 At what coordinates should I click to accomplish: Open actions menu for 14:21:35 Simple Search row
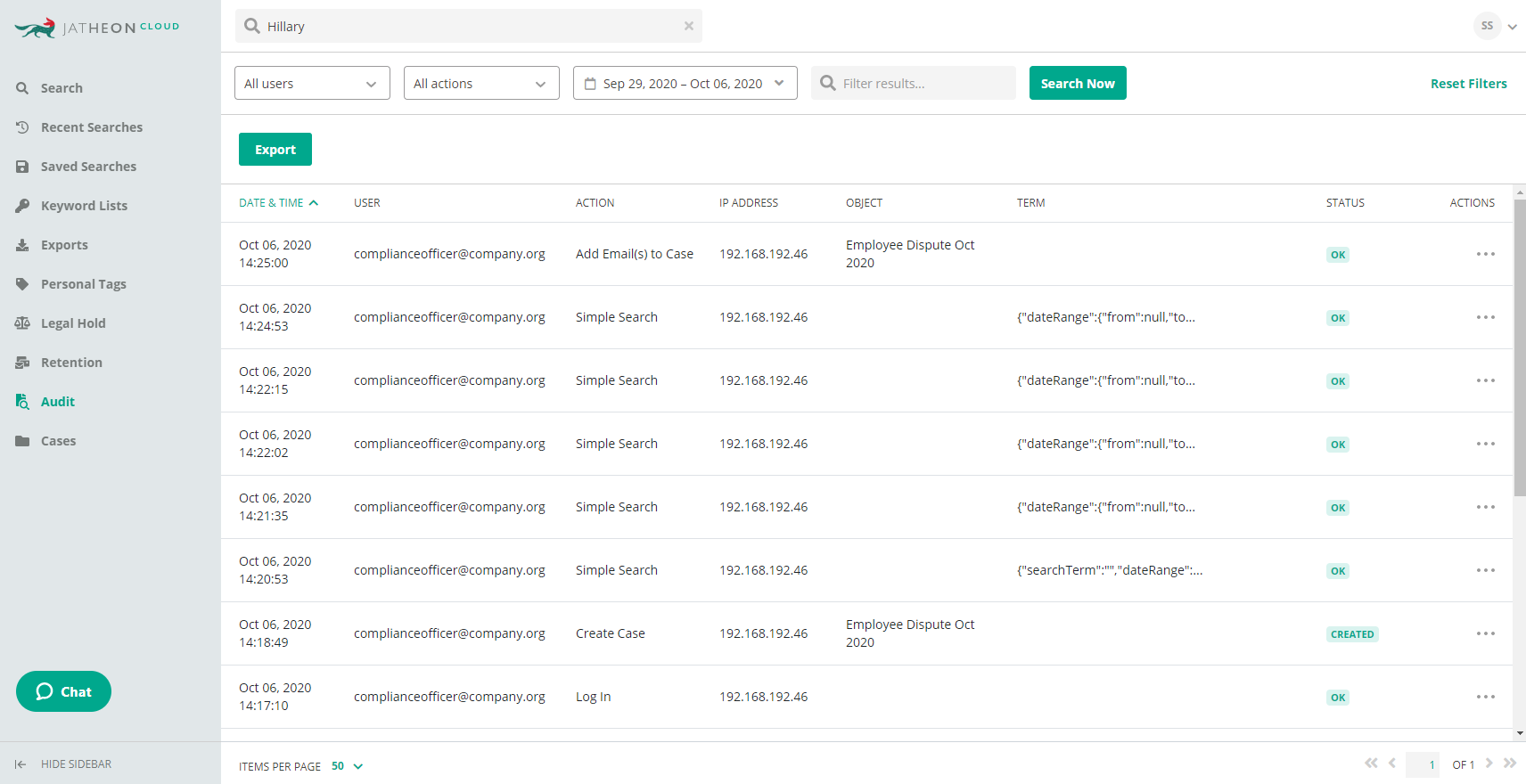click(x=1485, y=507)
